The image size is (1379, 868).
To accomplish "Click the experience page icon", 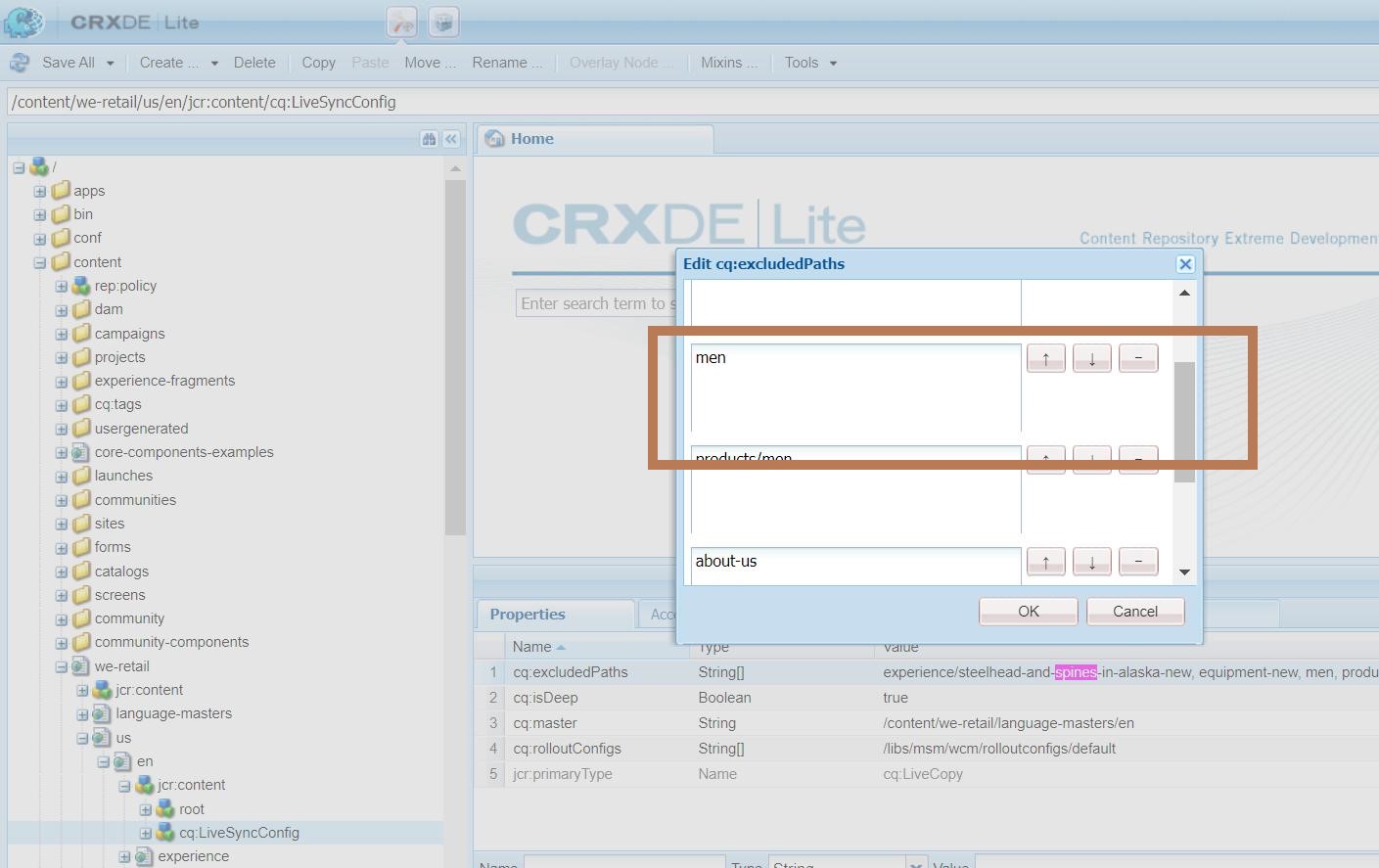I will 145,856.
